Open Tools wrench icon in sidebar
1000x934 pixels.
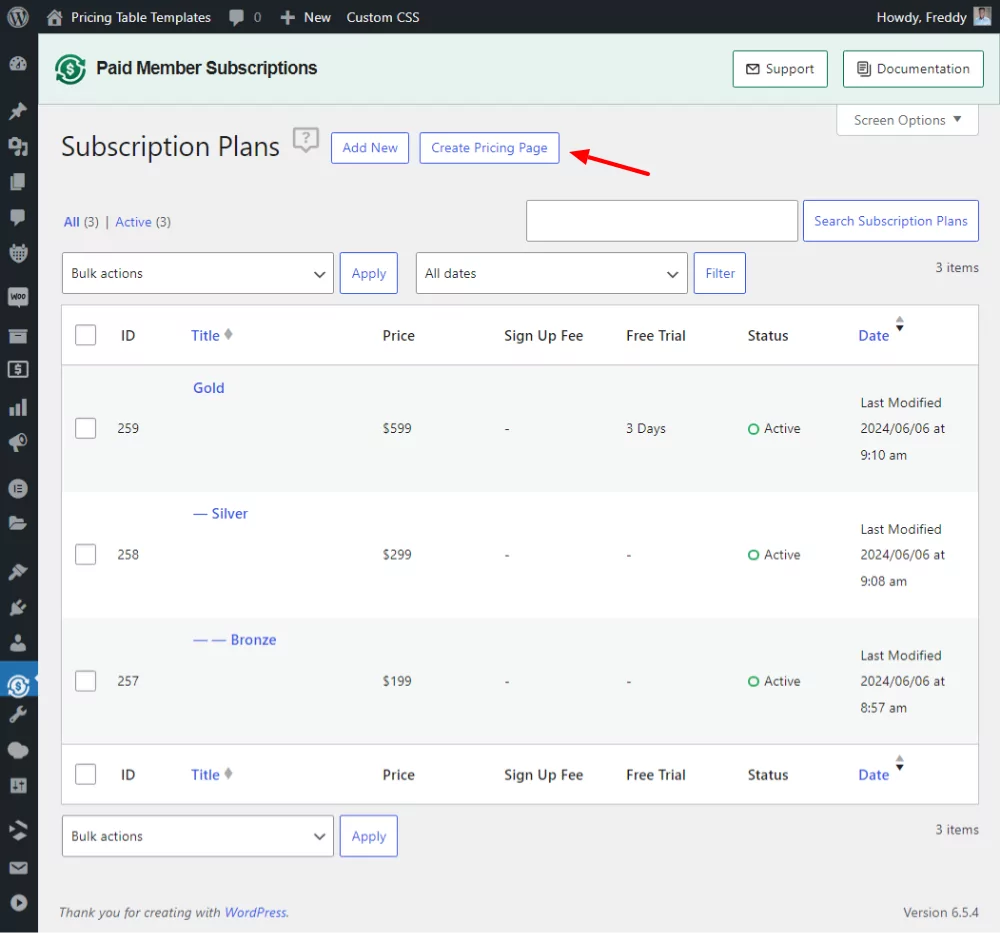click(18, 715)
